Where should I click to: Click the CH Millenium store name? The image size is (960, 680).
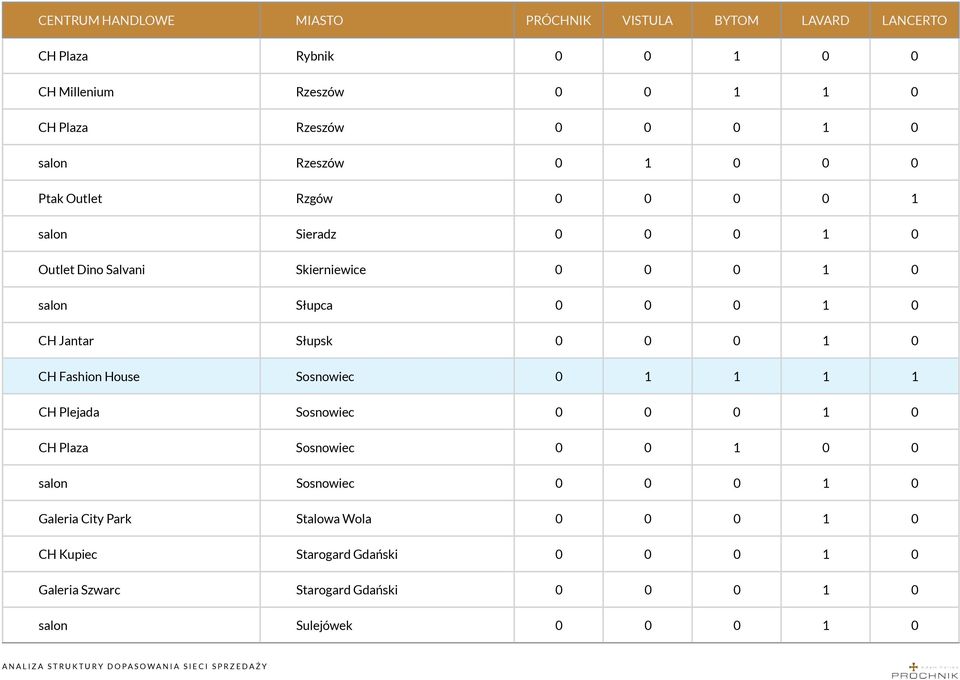pyautogui.click(x=76, y=92)
